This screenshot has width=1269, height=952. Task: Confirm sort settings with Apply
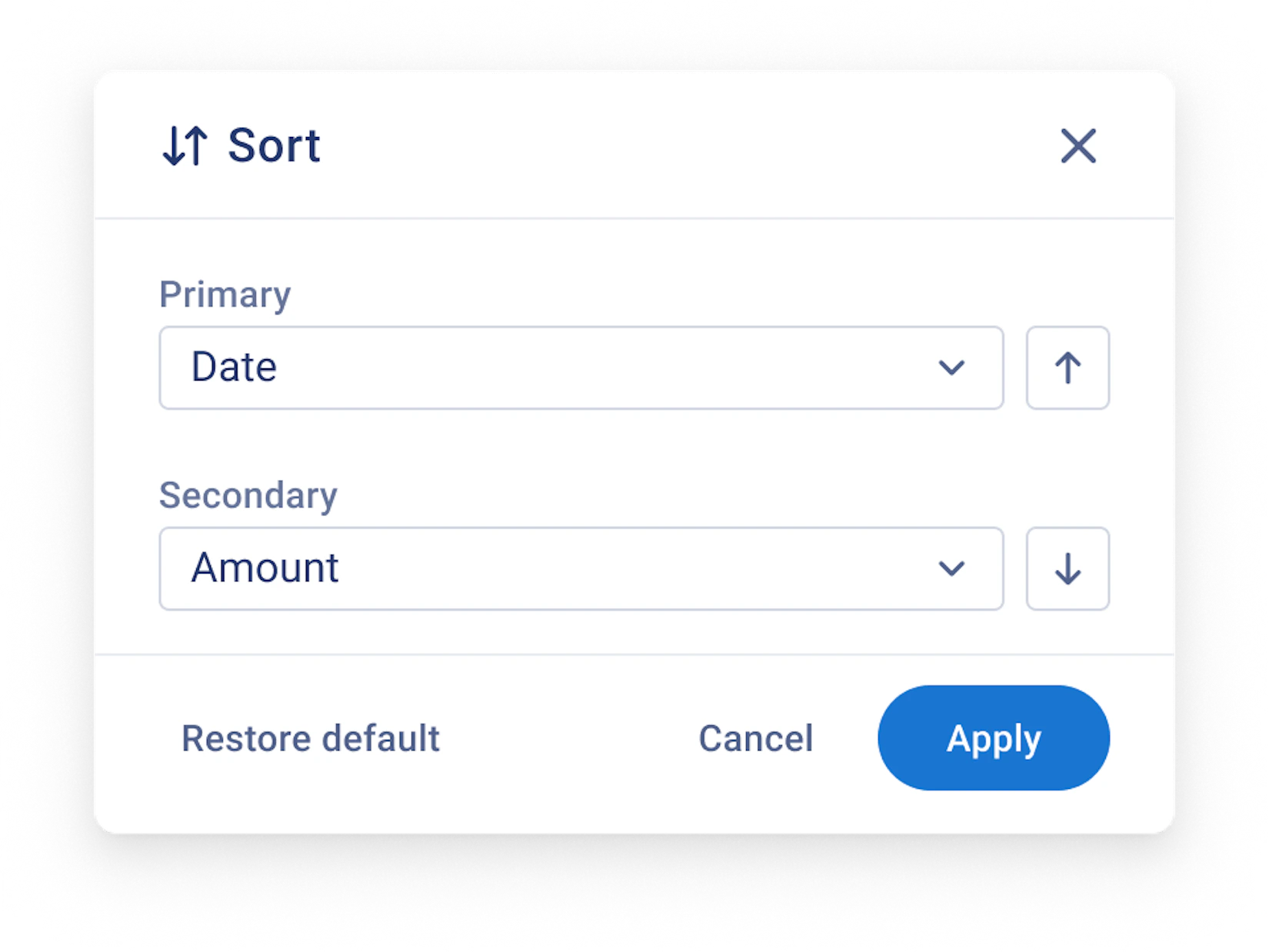click(x=993, y=738)
